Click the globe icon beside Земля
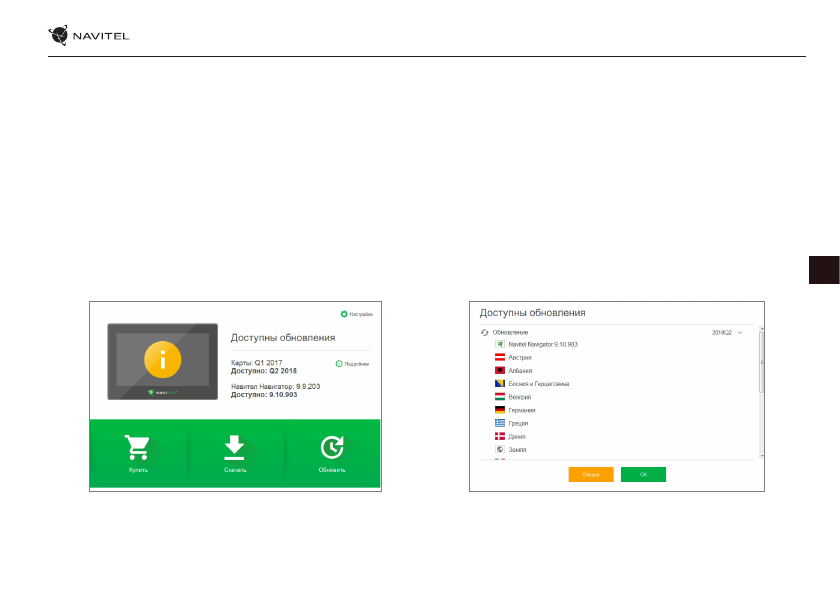Image resolution: width=840 pixels, height=595 pixels. pos(500,449)
